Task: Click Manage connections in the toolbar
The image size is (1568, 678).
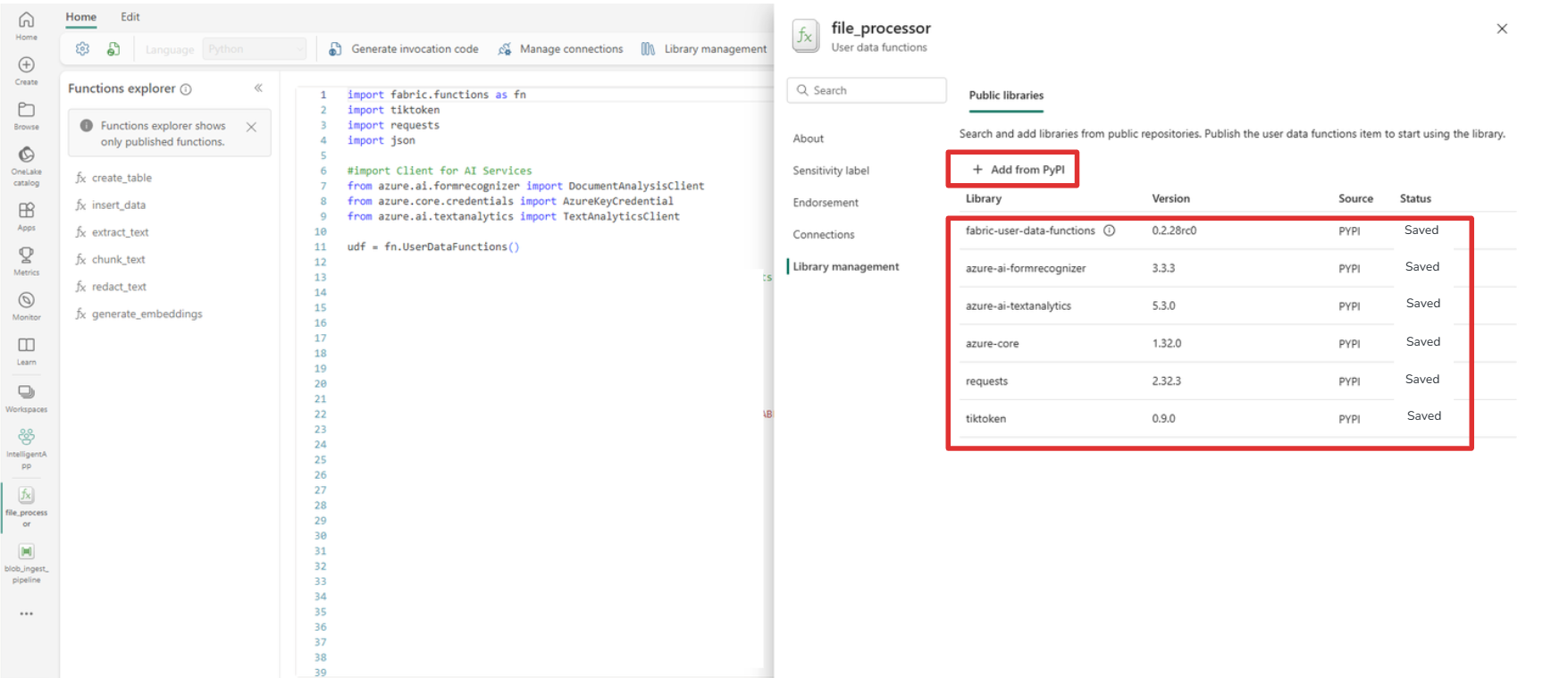Action: (561, 49)
